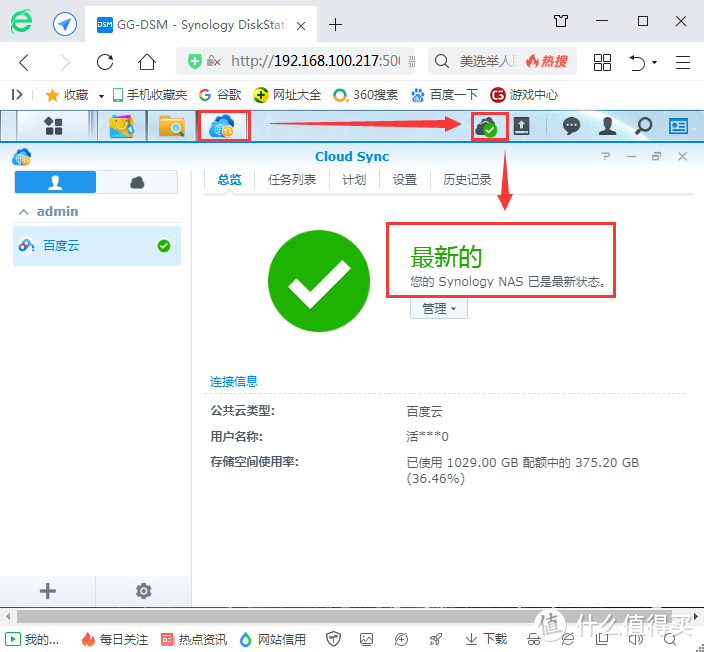Select the 百度云 connection in the sidebar
Screen dimensions: 704x652
click(97, 246)
